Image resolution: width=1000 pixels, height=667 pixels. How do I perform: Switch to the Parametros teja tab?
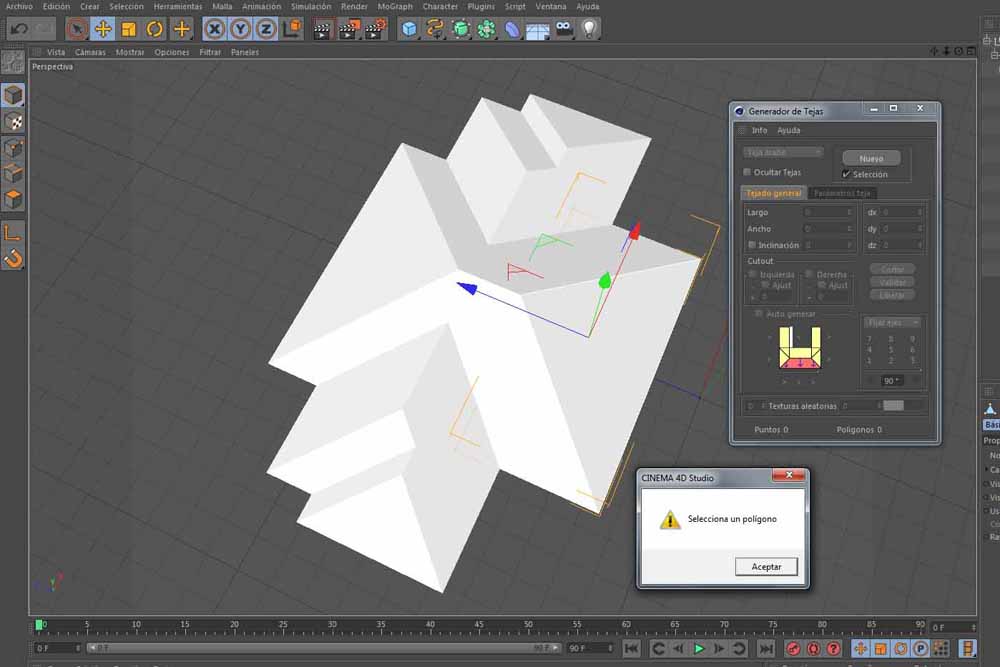[x=842, y=193]
